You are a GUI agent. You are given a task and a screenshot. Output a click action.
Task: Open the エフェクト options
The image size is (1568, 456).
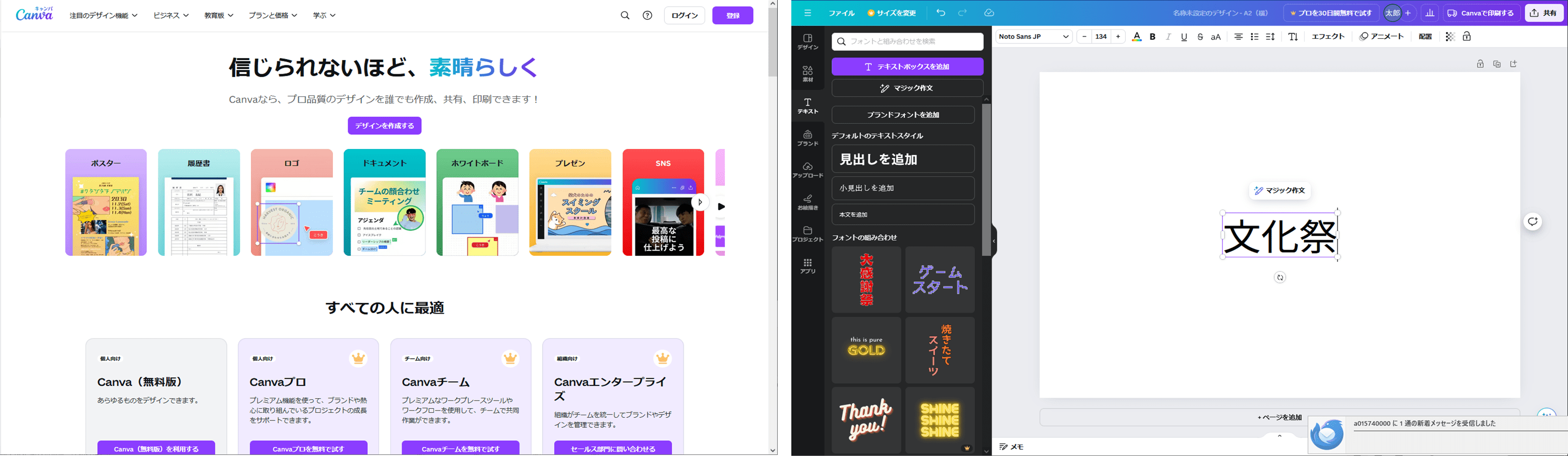pyautogui.click(x=1328, y=37)
